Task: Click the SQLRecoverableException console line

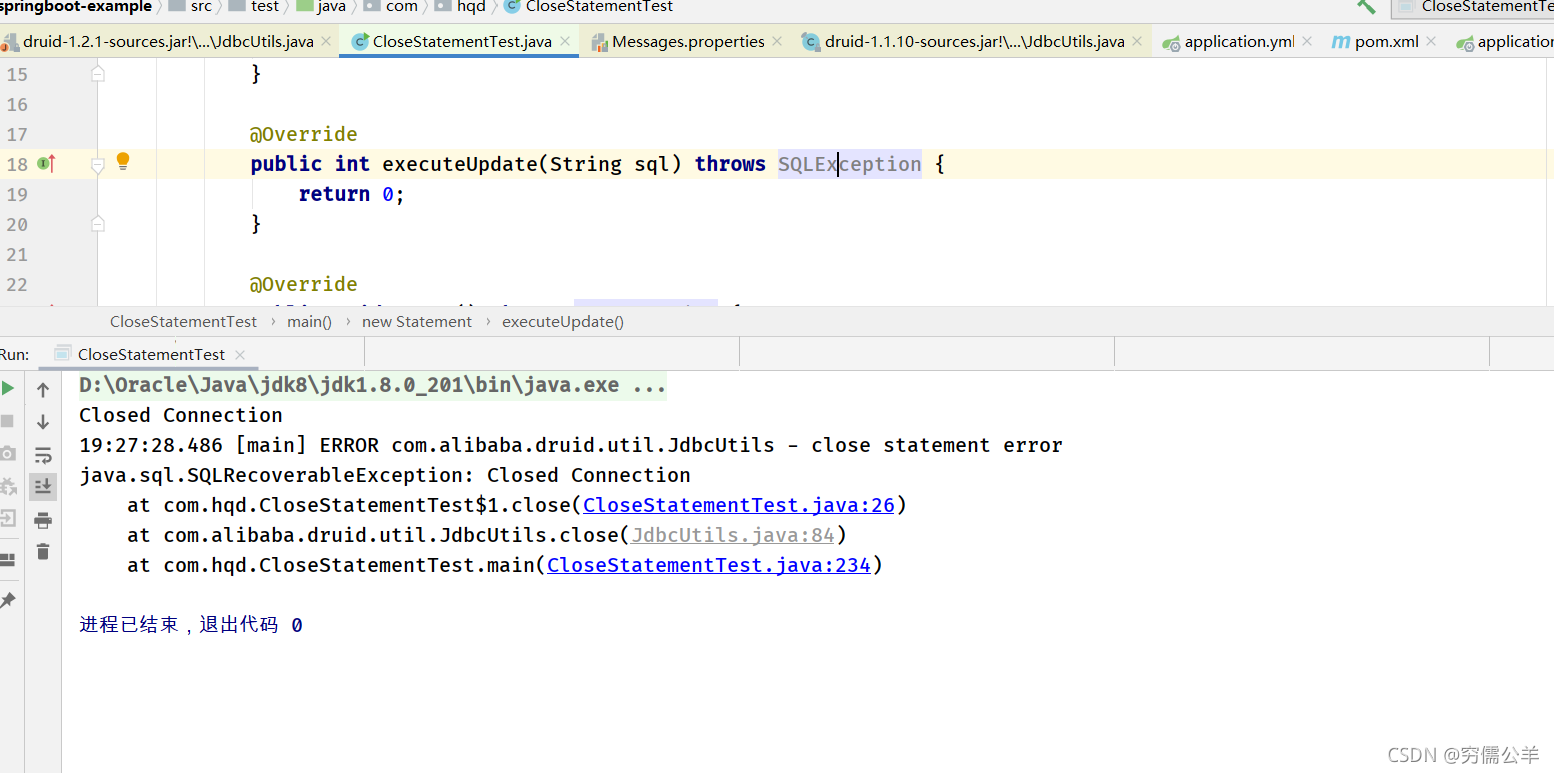Action: click(385, 475)
